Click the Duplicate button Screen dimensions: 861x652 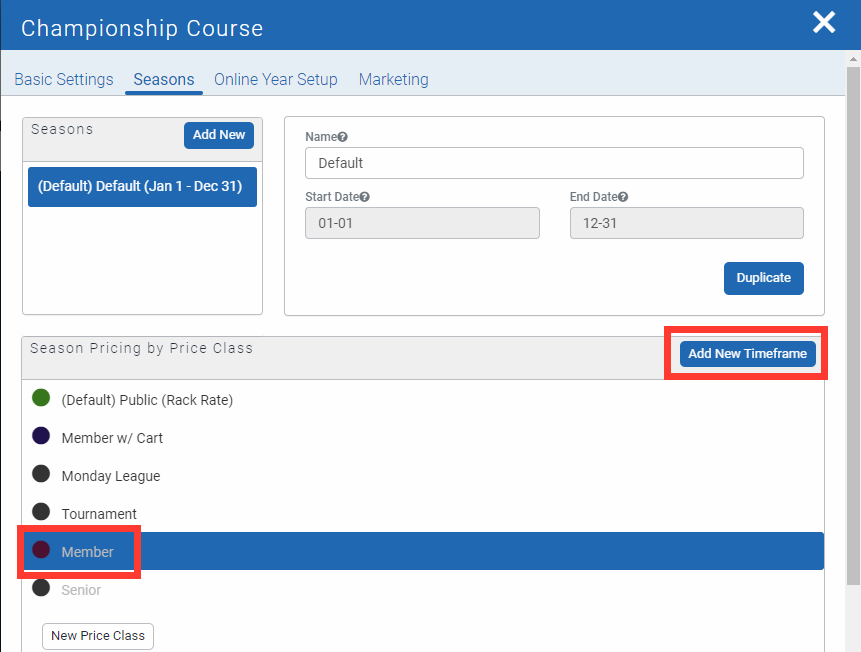point(763,278)
